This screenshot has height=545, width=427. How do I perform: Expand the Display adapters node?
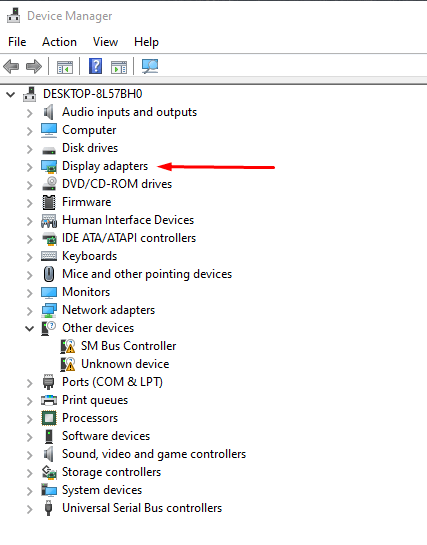point(30,167)
